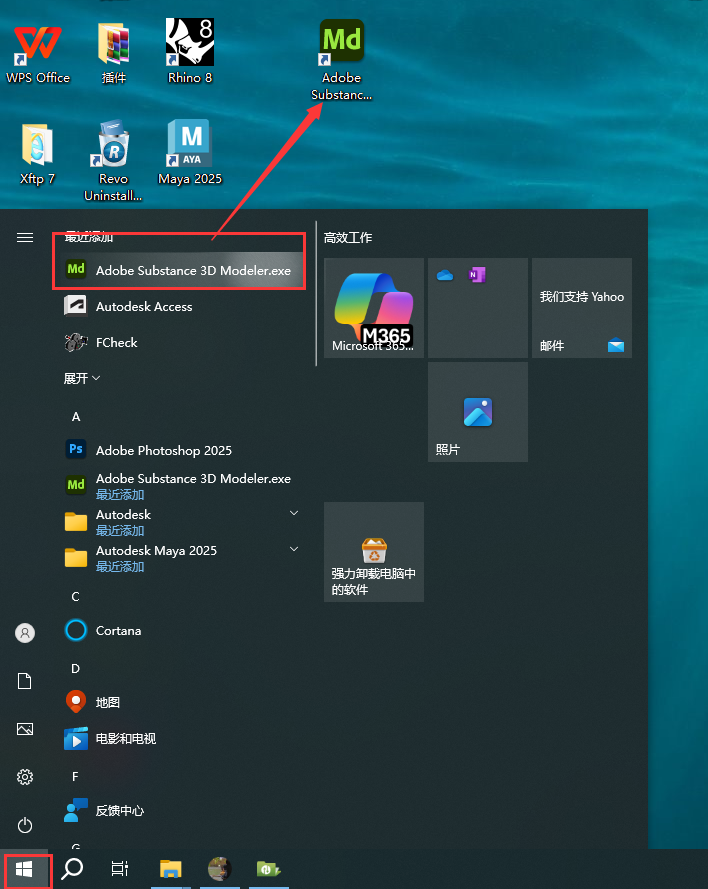Open the 插件 folder on desktop
This screenshot has height=889, width=708.
[x=113, y=52]
